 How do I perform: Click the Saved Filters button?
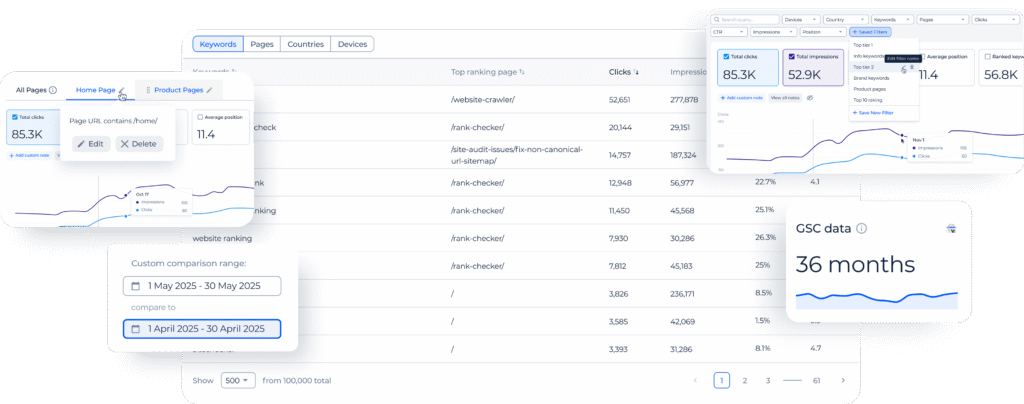[870, 31]
